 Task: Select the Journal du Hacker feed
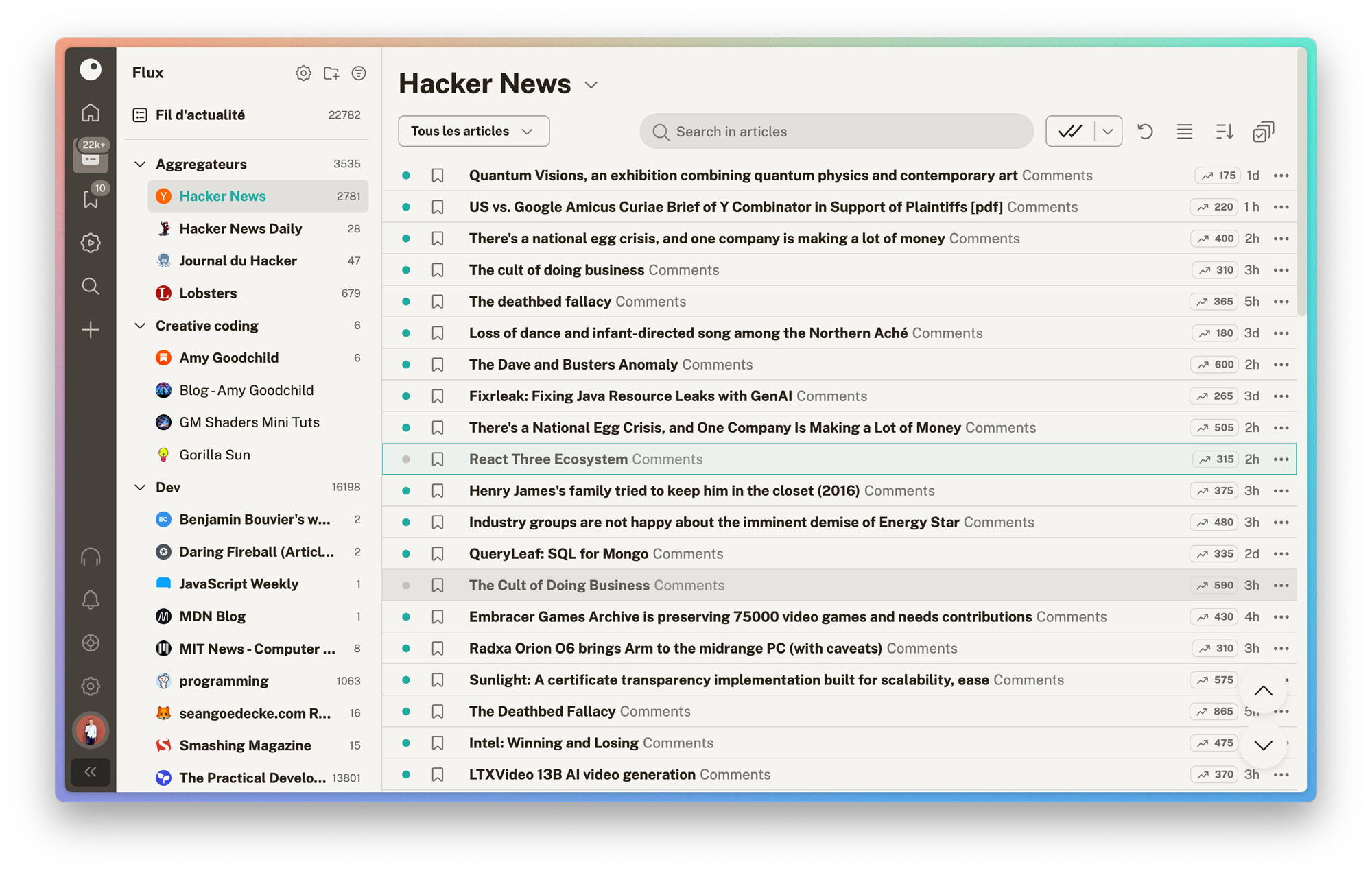click(x=258, y=261)
